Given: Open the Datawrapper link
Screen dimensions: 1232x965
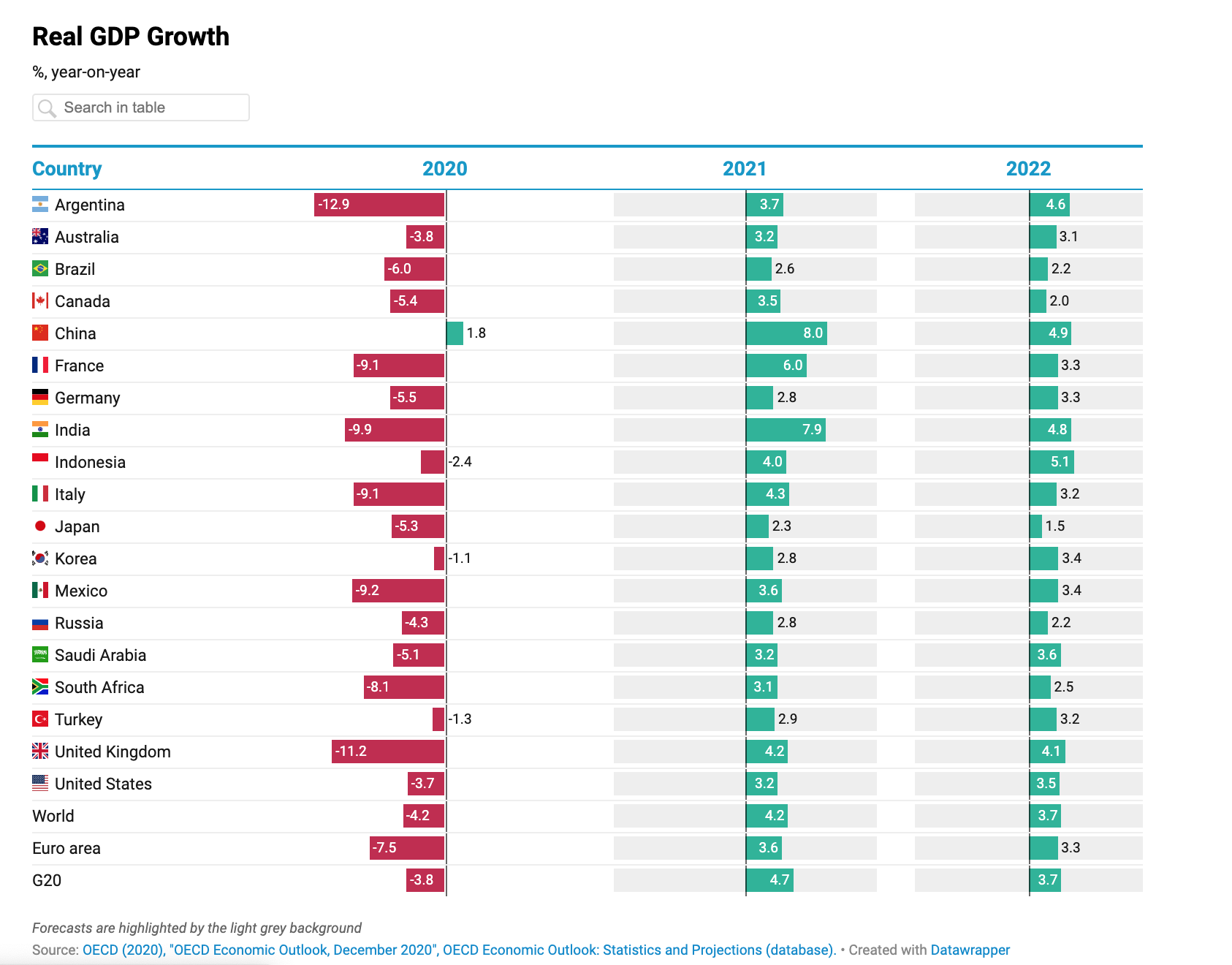Looking at the screenshot, I should [970, 950].
